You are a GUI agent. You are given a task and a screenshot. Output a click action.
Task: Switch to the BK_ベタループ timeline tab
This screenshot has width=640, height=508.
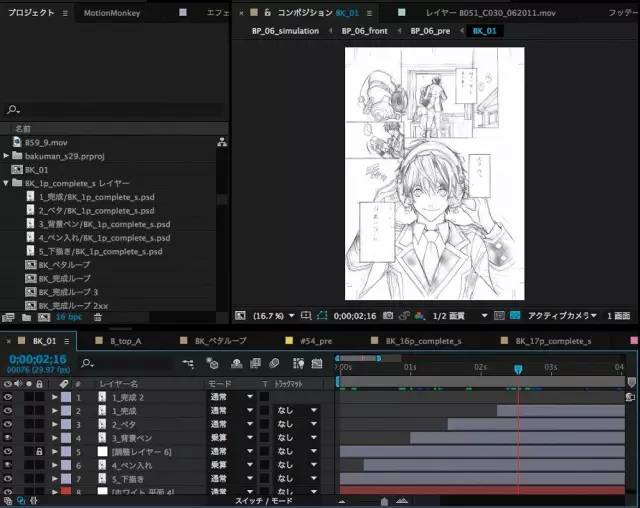click(220, 341)
